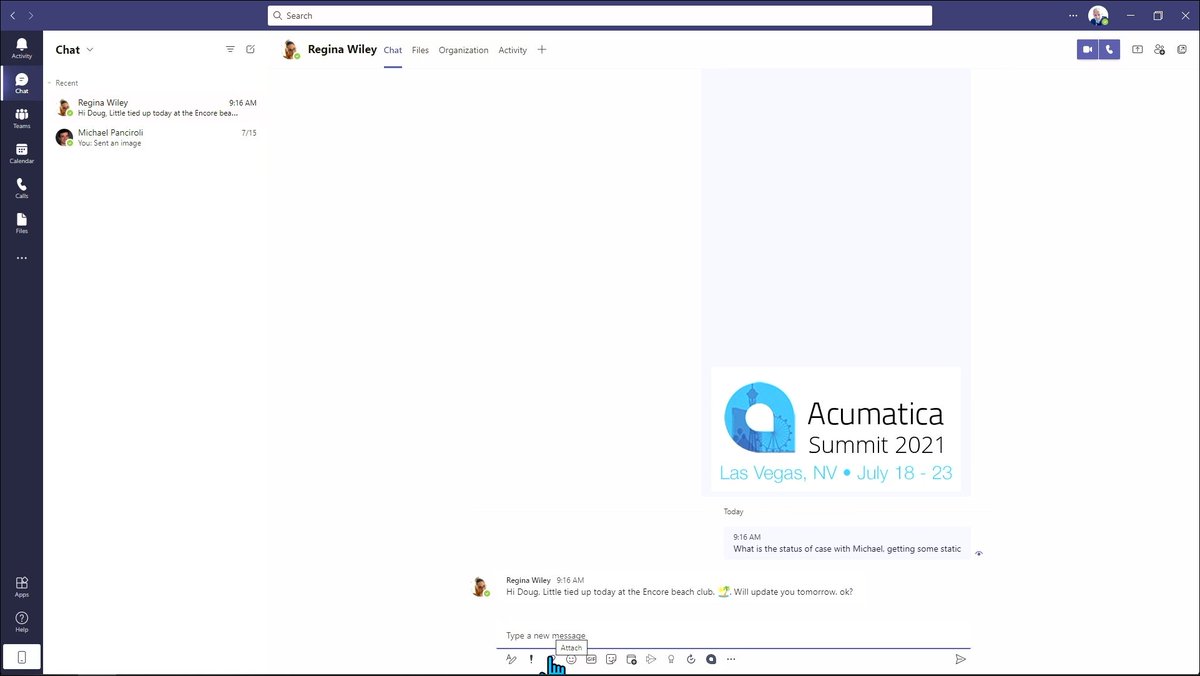Screen dimensions: 1200x676
Task: Pop out the chat window
Action: click(x=1181, y=49)
